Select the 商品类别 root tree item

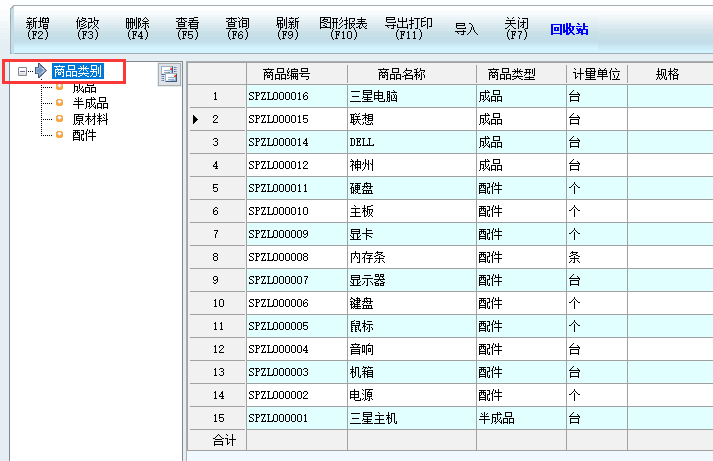point(77,71)
